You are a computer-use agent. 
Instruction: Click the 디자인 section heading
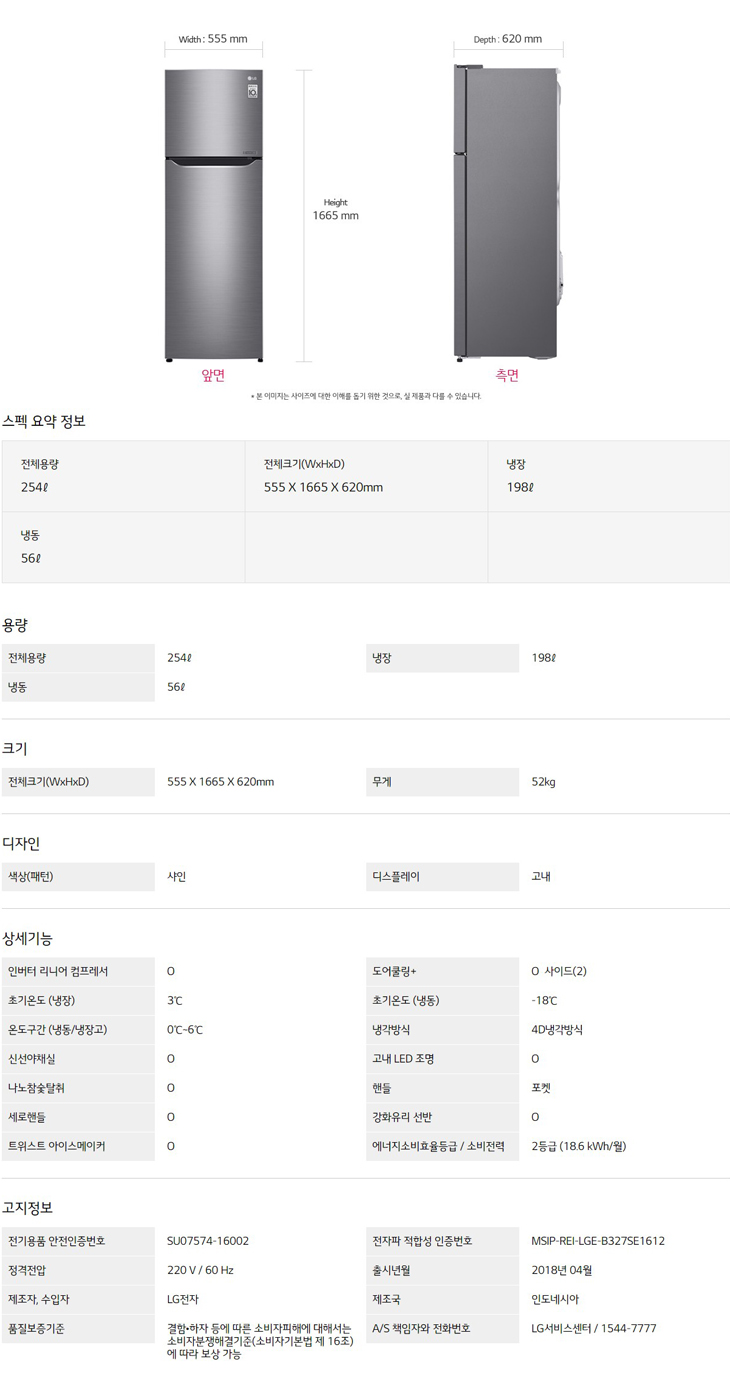[21, 844]
